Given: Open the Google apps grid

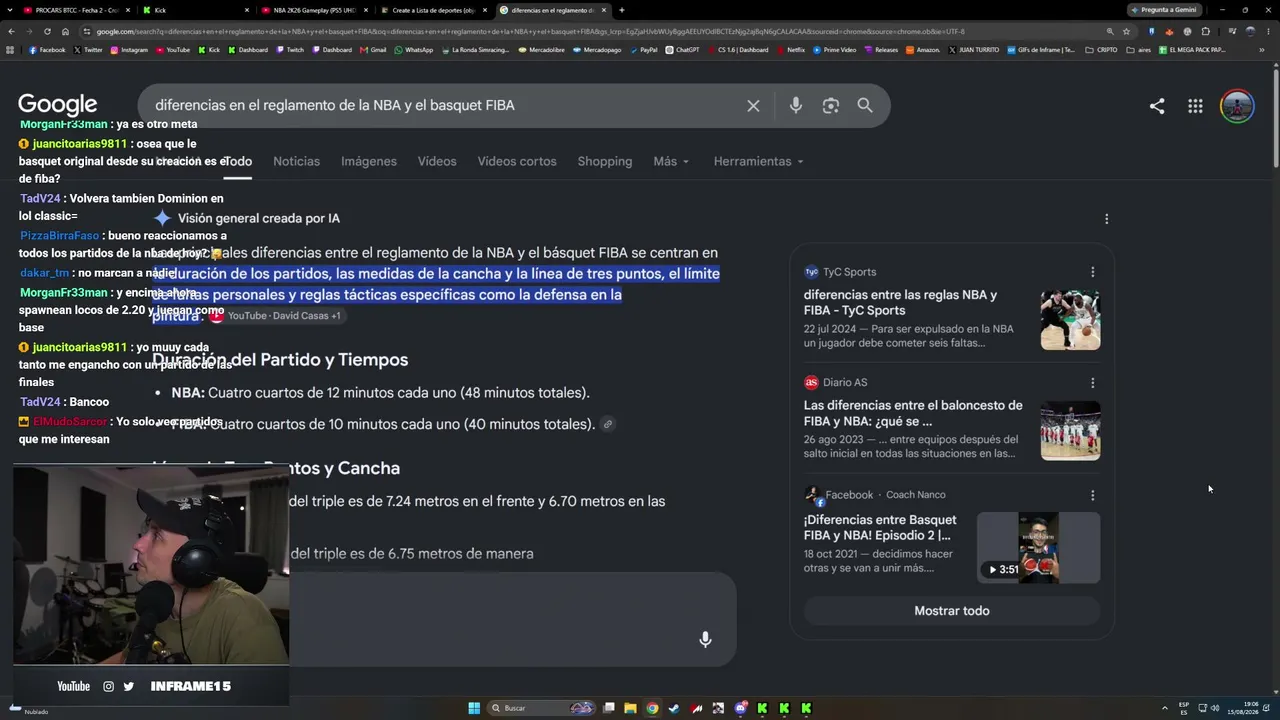Looking at the screenshot, I should 1195,106.
